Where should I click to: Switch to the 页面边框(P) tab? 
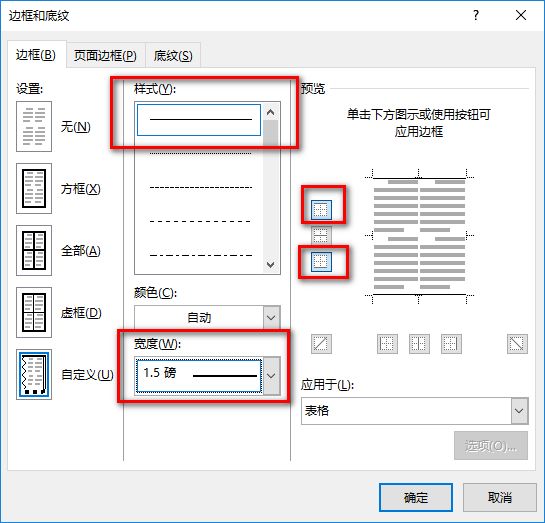pos(105,55)
